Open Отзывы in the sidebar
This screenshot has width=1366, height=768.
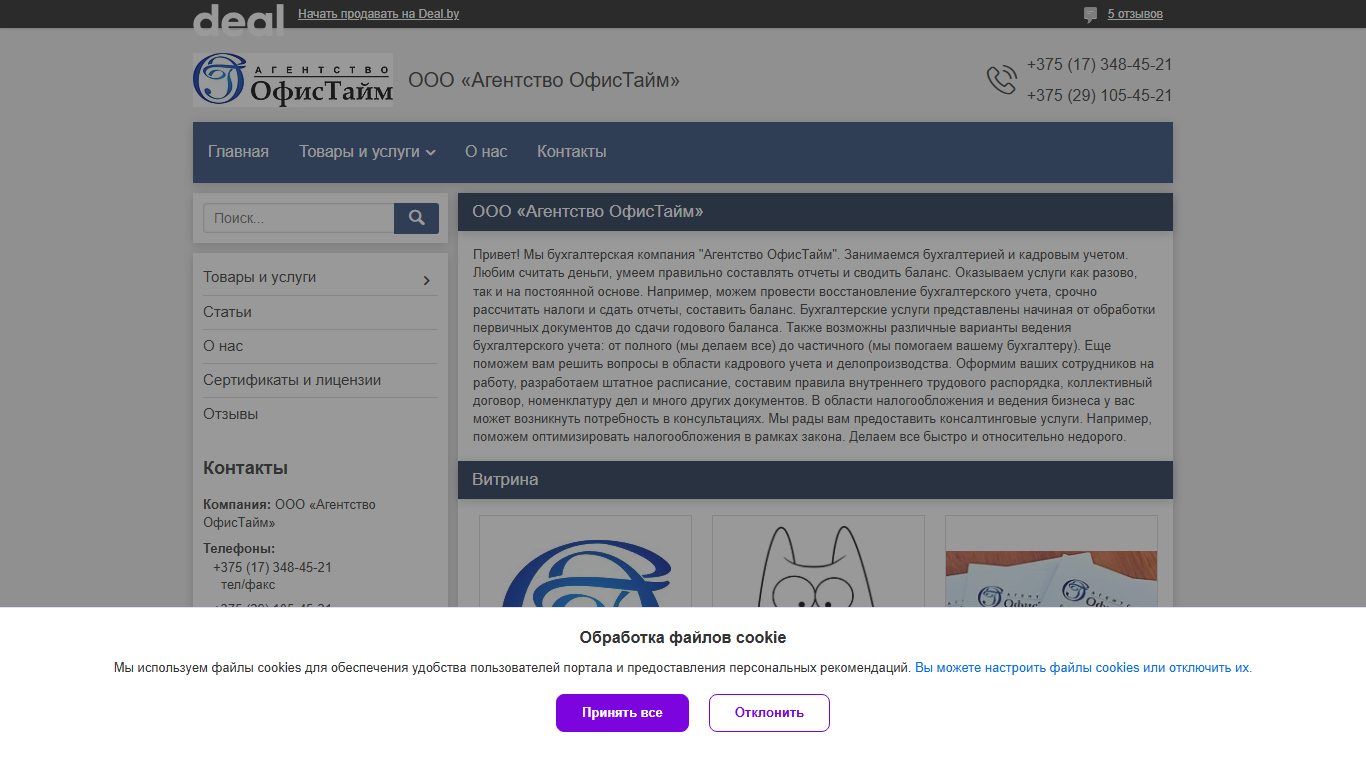pyautogui.click(x=231, y=414)
